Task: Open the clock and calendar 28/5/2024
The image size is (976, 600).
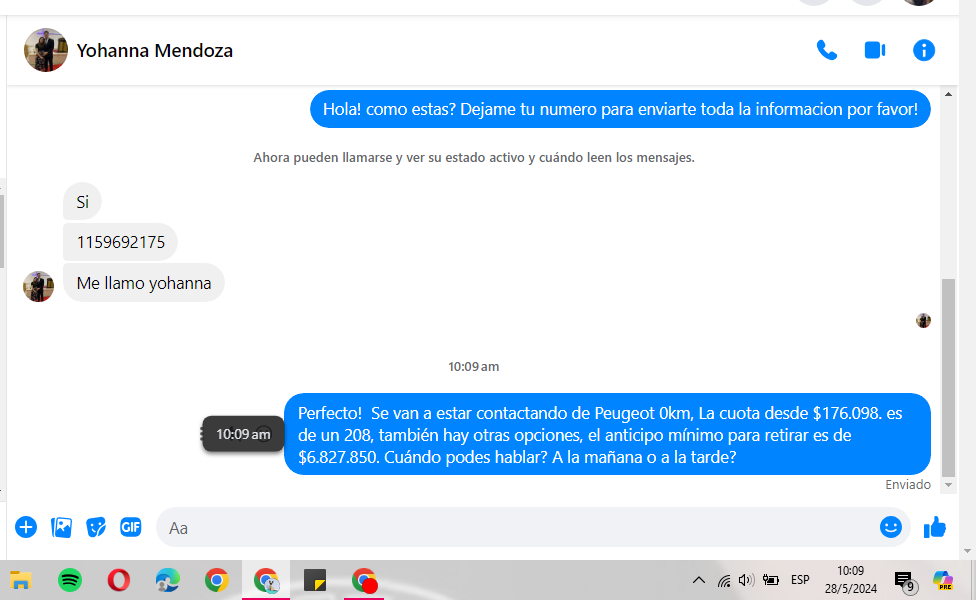Action: (850, 580)
